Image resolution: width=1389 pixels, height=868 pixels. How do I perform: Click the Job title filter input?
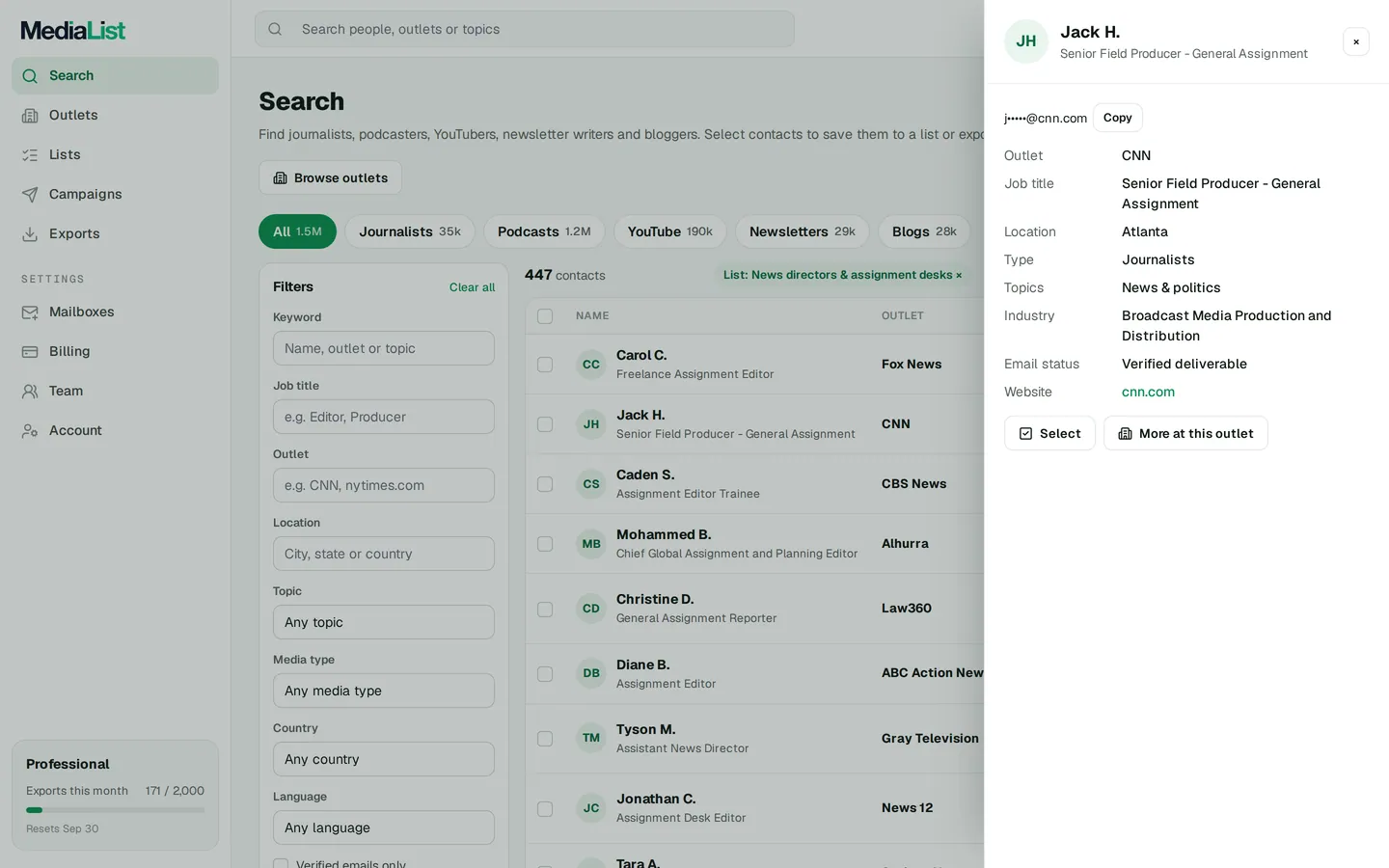tap(384, 417)
